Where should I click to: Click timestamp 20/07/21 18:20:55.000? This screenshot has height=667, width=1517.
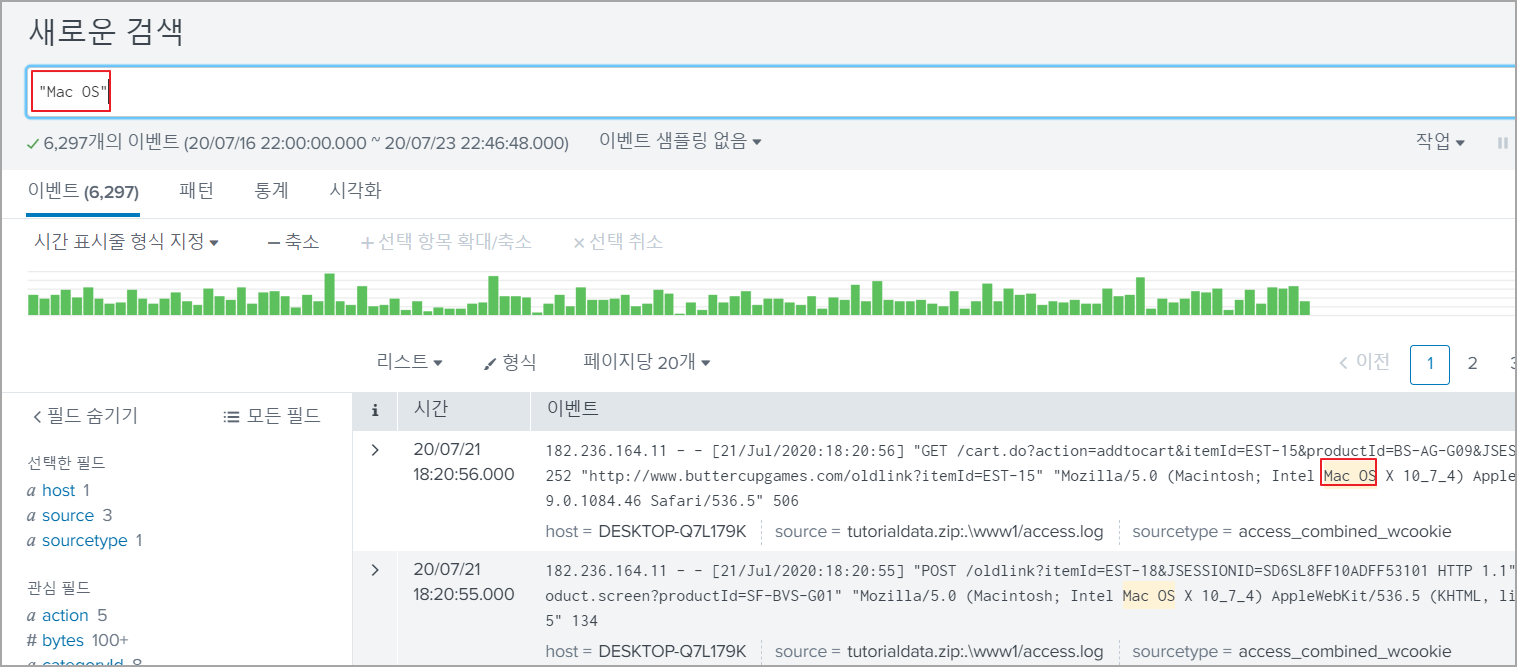pyautogui.click(x=464, y=582)
